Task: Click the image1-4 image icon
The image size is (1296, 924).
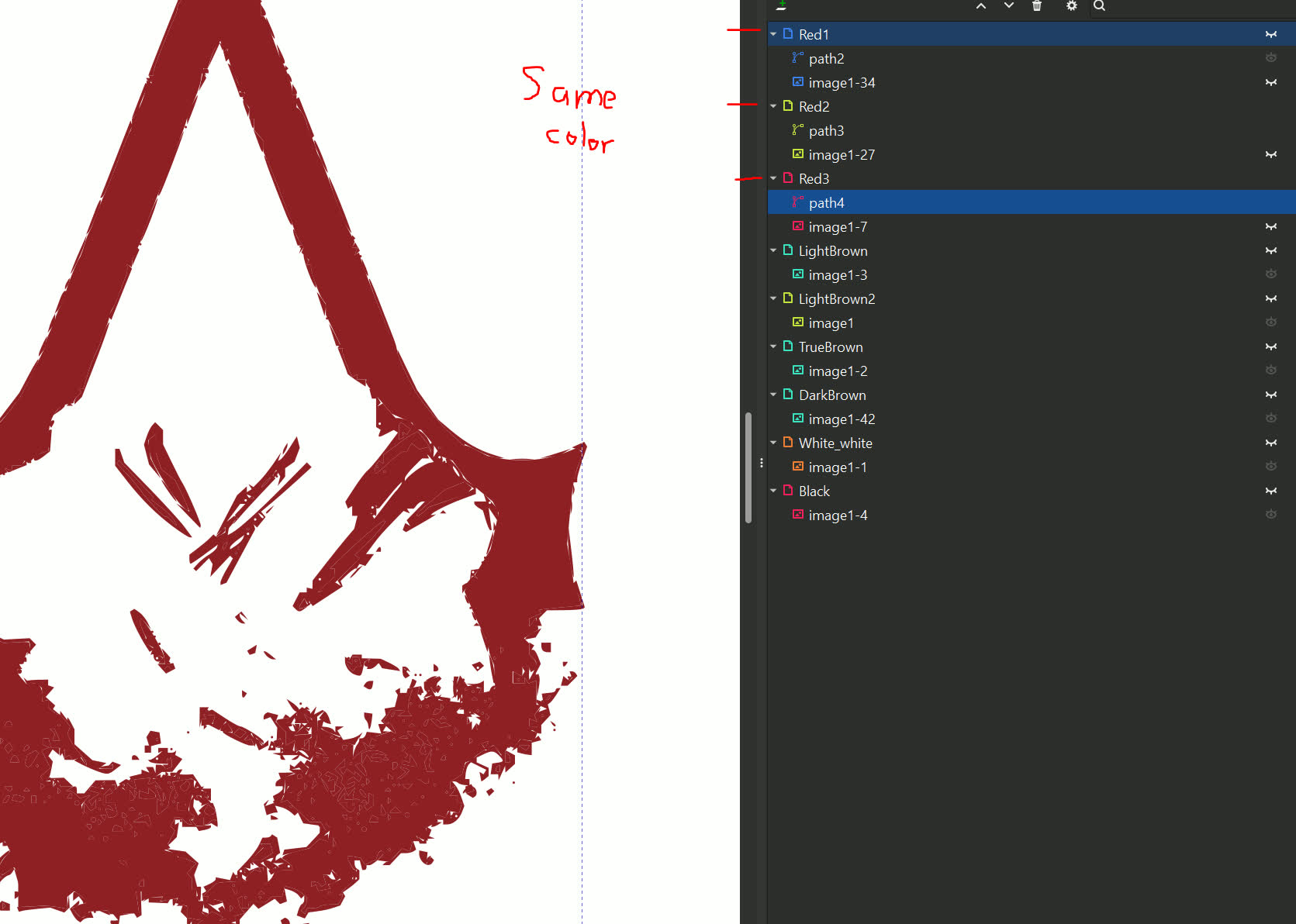Action: click(797, 514)
